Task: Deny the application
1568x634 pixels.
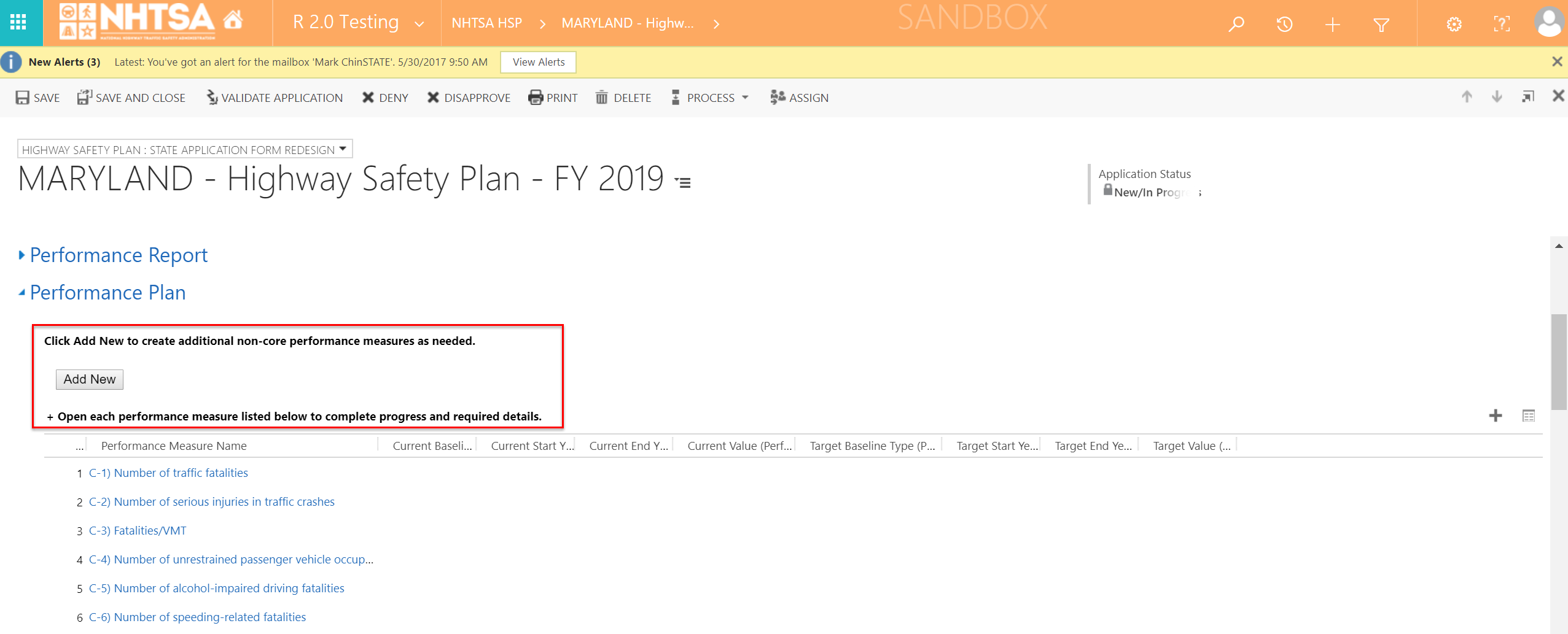Action: [385, 98]
